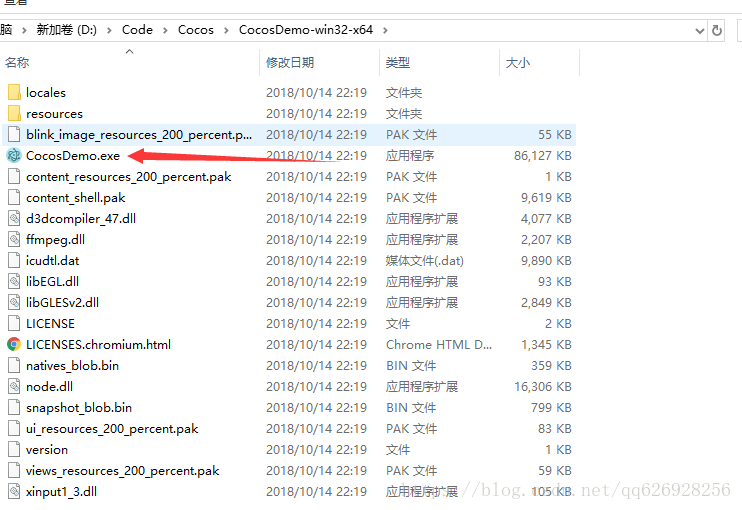Click the d3dcompiler_47.dll file icon
742x510 pixels.
coord(14,218)
